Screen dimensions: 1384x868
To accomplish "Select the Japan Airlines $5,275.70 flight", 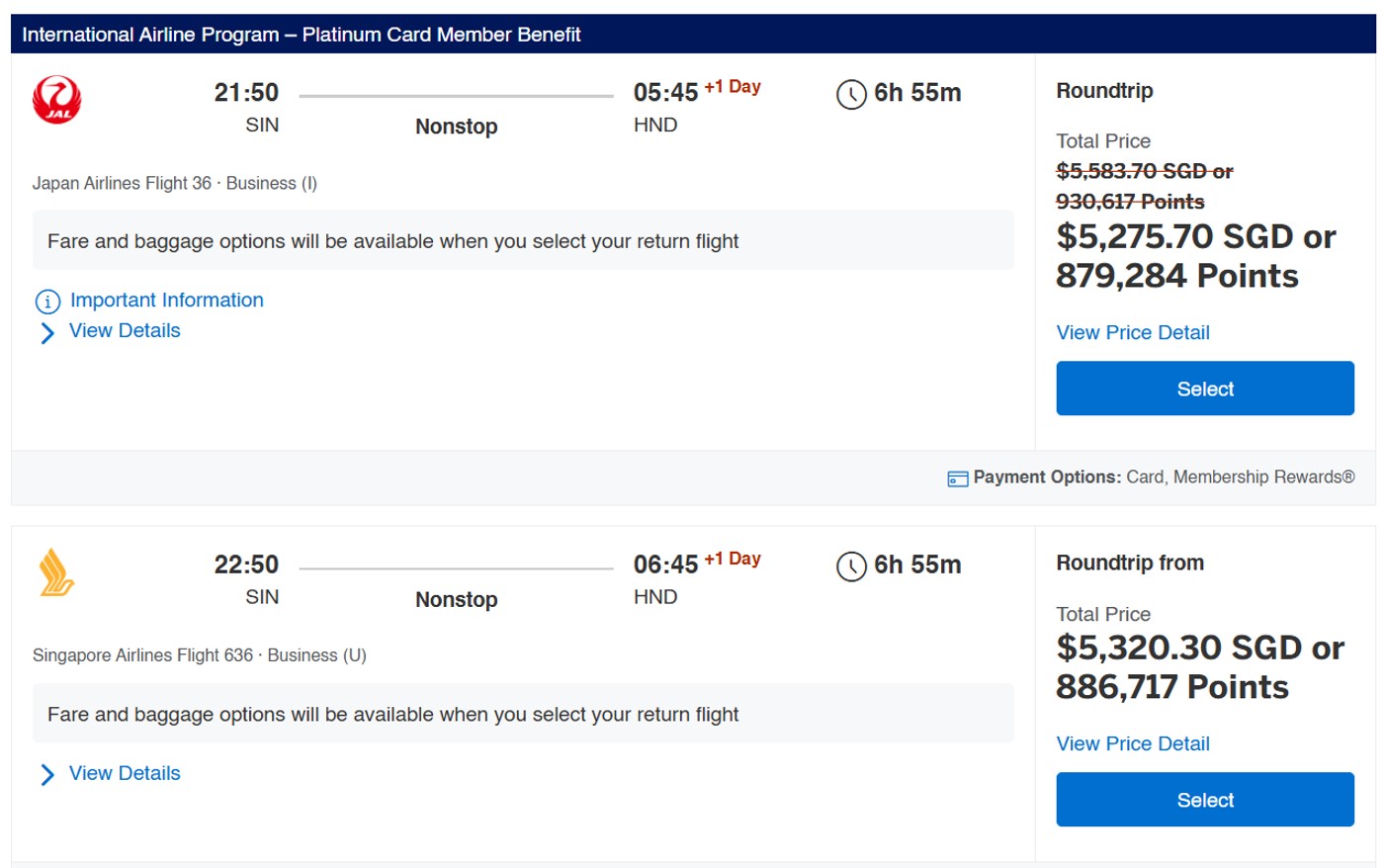I will 1204,389.
